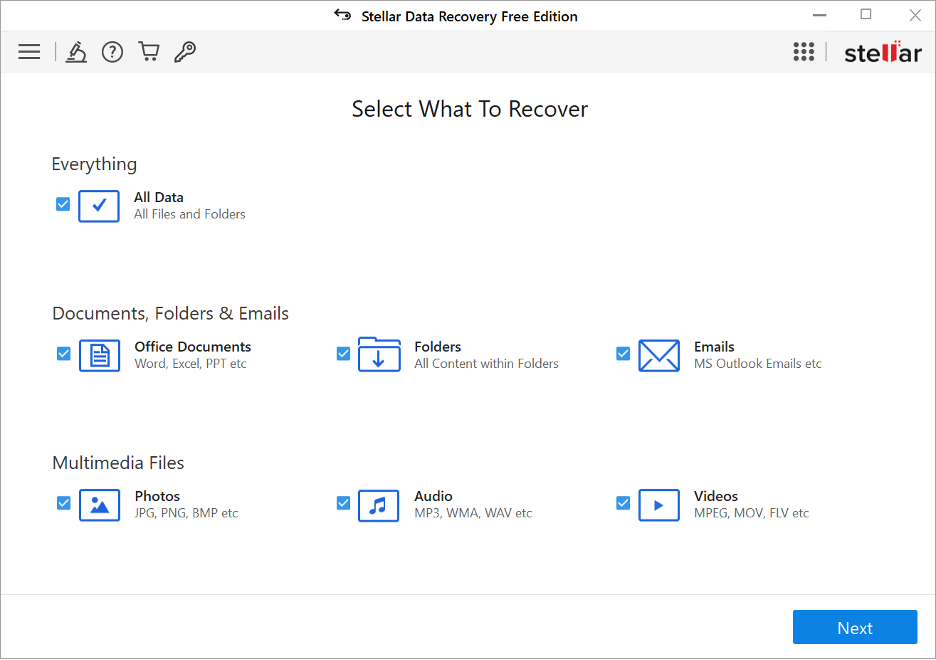Click the Videos play icon
936x660 pixels.
tap(658, 505)
